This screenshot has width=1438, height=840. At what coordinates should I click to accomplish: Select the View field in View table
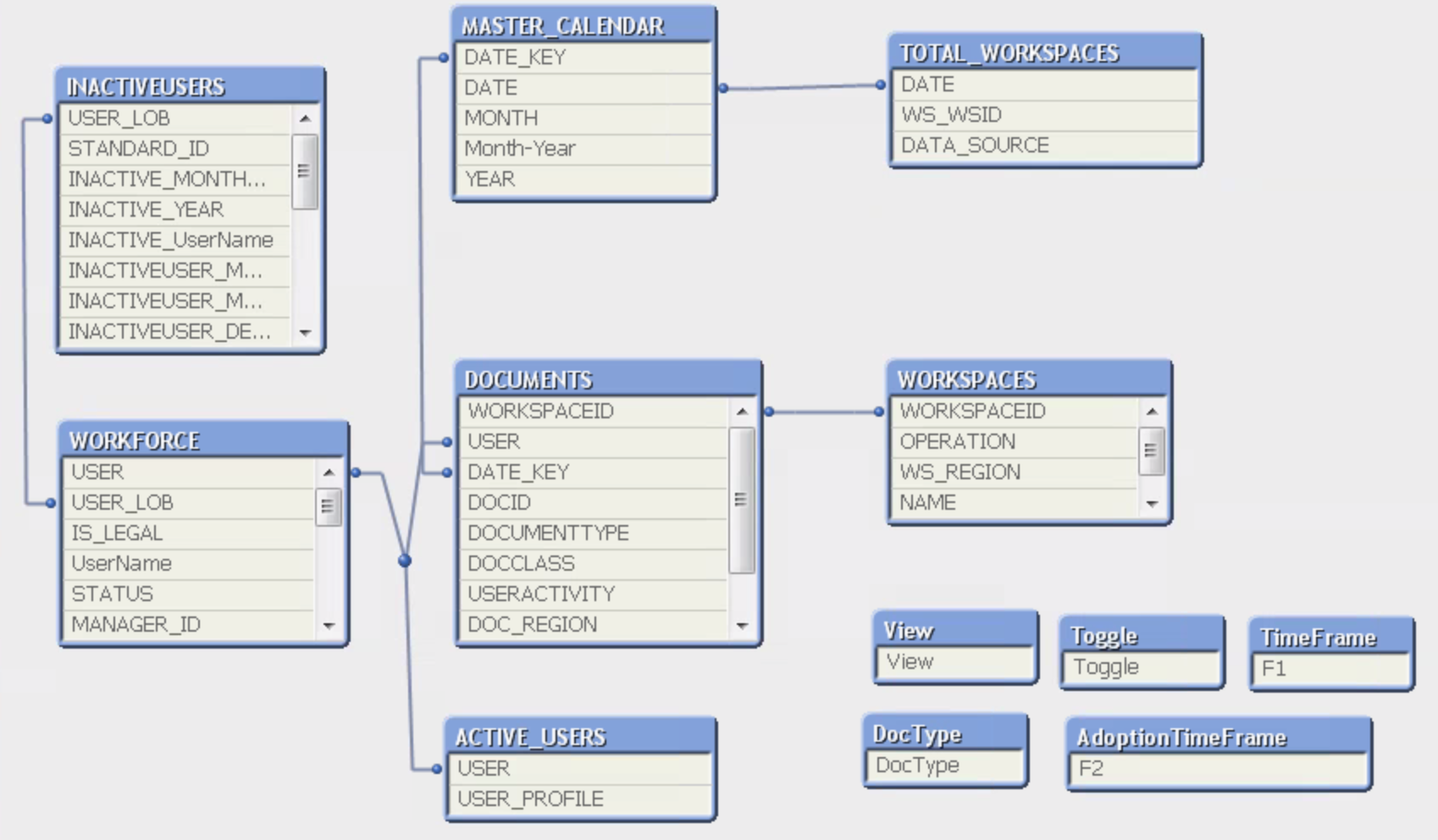pyautogui.click(x=956, y=662)
